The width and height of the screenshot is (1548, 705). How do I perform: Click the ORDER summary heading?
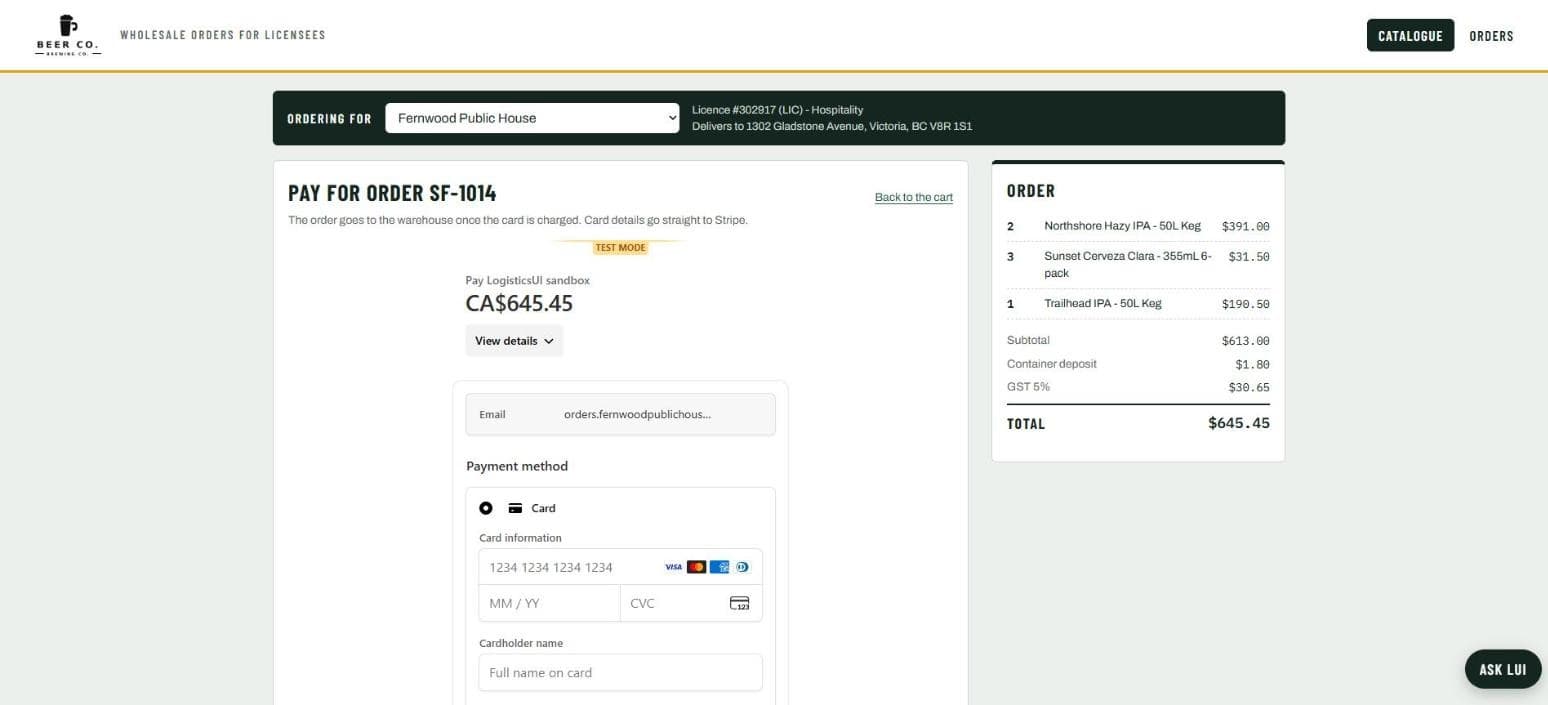1031,191
